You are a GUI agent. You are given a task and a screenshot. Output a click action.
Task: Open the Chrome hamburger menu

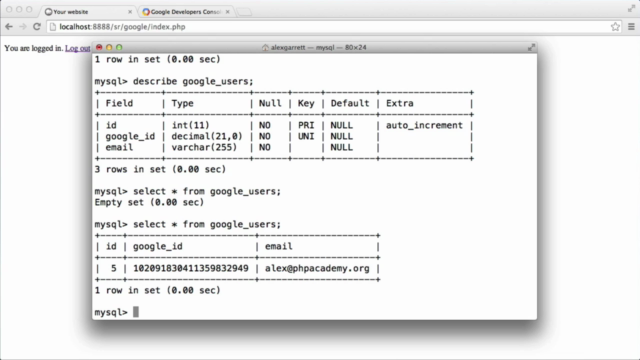coord(631,27)
